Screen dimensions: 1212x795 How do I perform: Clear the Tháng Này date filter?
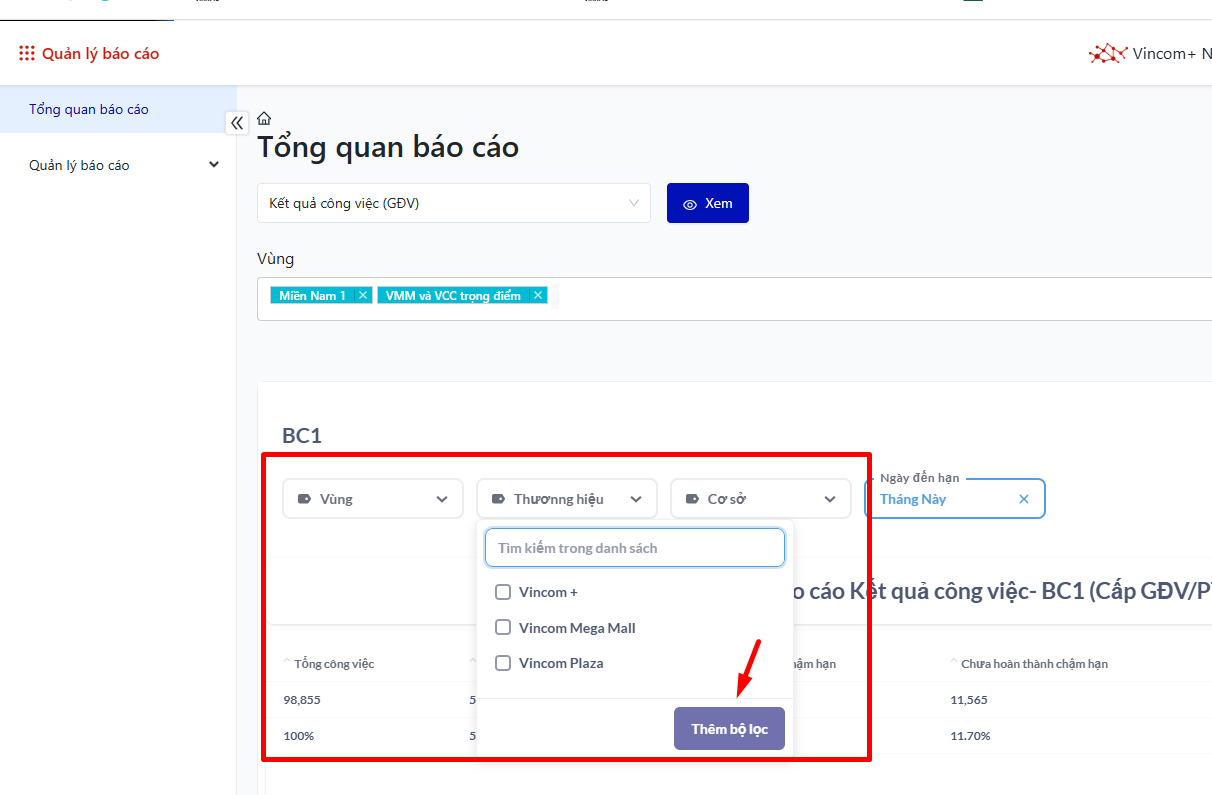[x=1023, y=499]
